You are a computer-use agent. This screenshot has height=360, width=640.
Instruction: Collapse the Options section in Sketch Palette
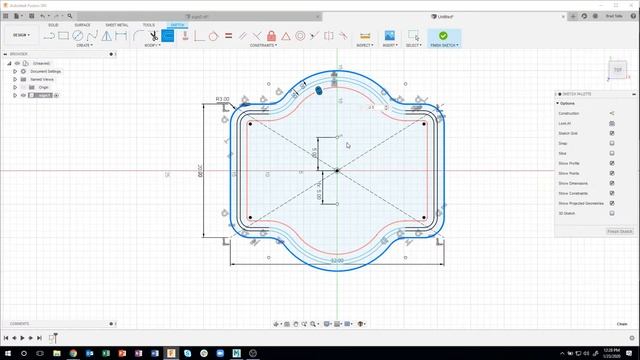pos(558,103)
